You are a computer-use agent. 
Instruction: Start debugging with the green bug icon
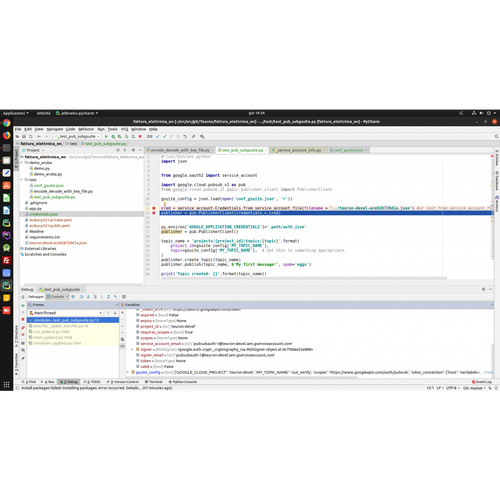click(x=113, y=136)
